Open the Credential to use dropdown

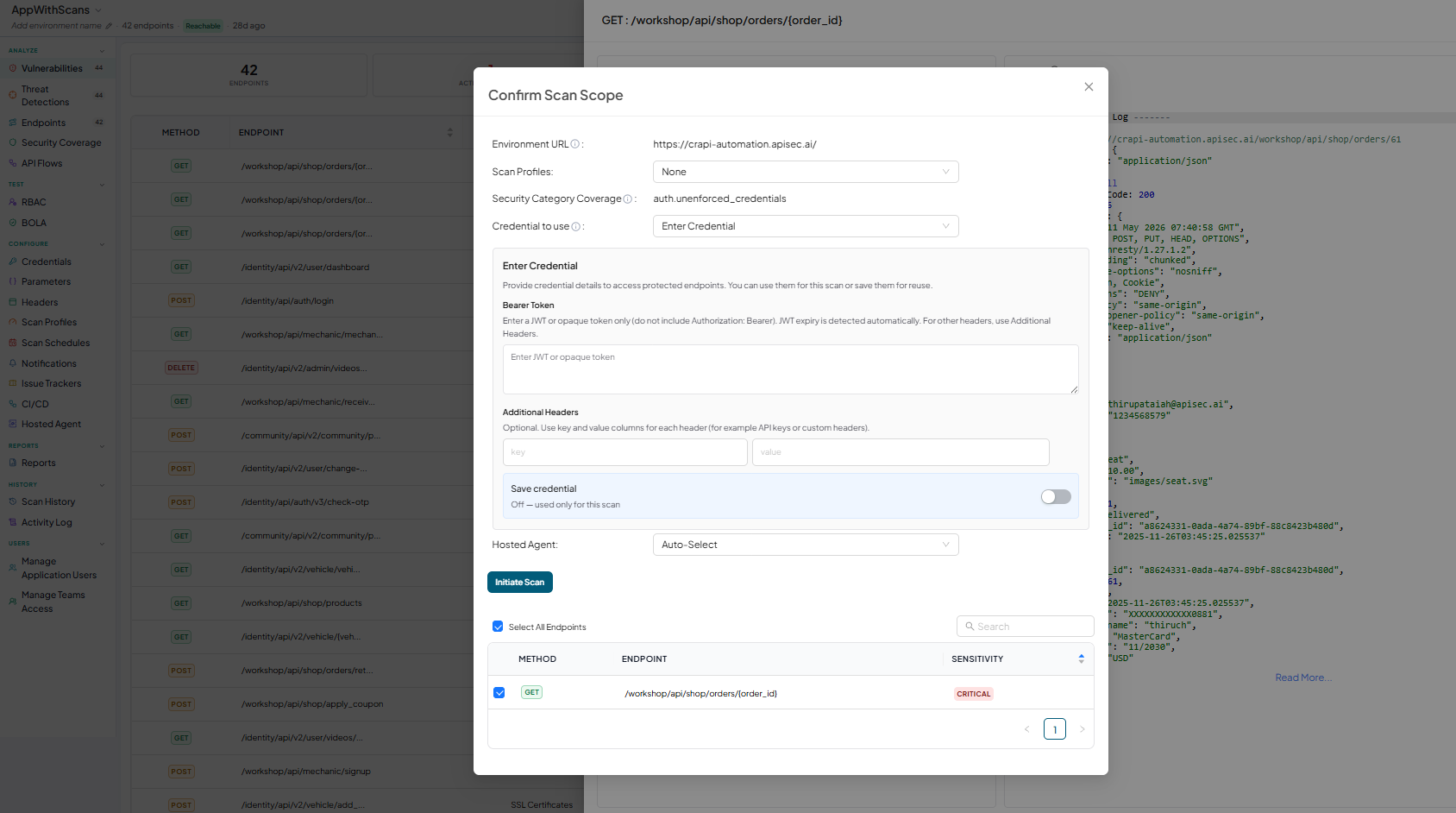(806, 226)
